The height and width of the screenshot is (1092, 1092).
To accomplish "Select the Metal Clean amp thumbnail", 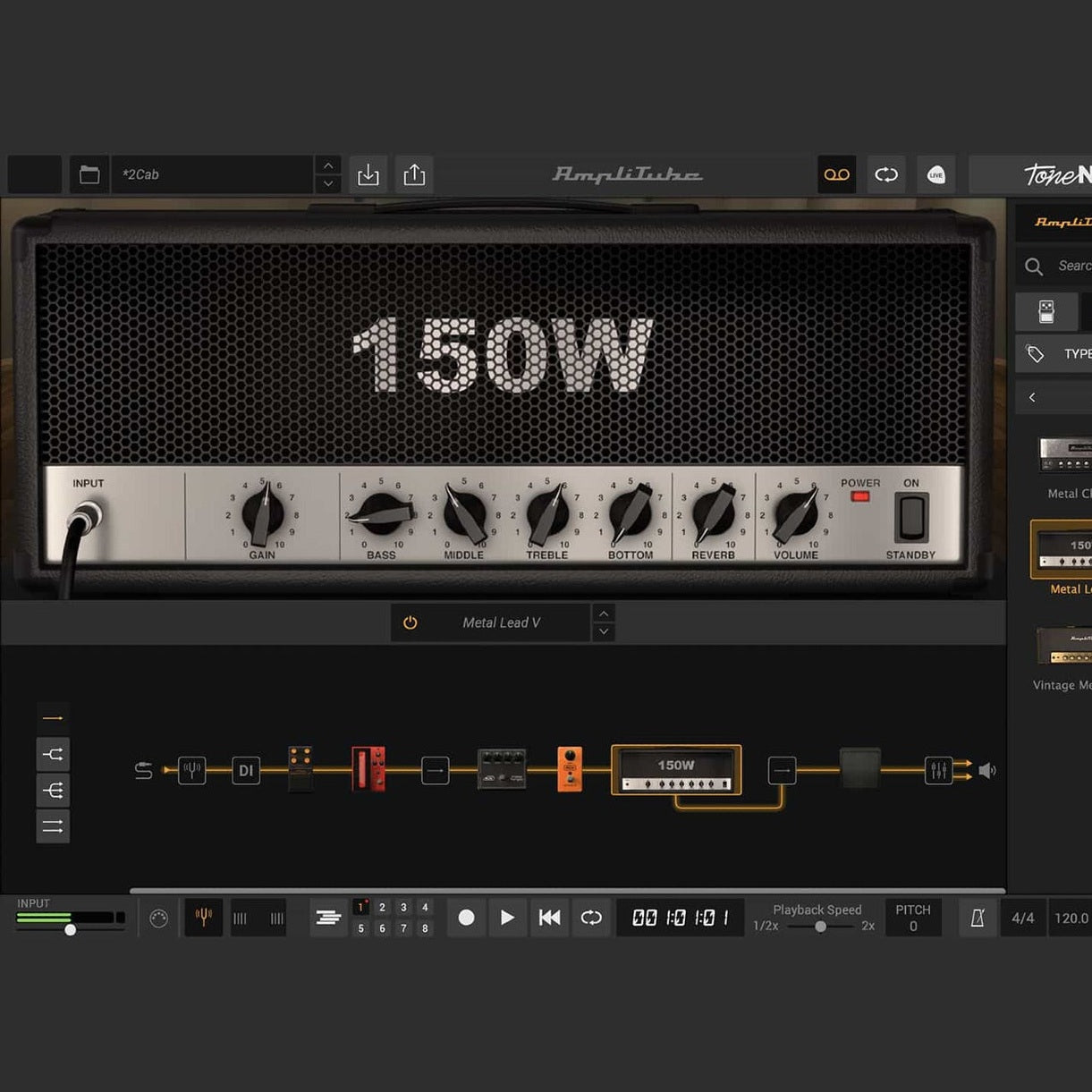I will pyautogui.click(x=1064, y=454).
